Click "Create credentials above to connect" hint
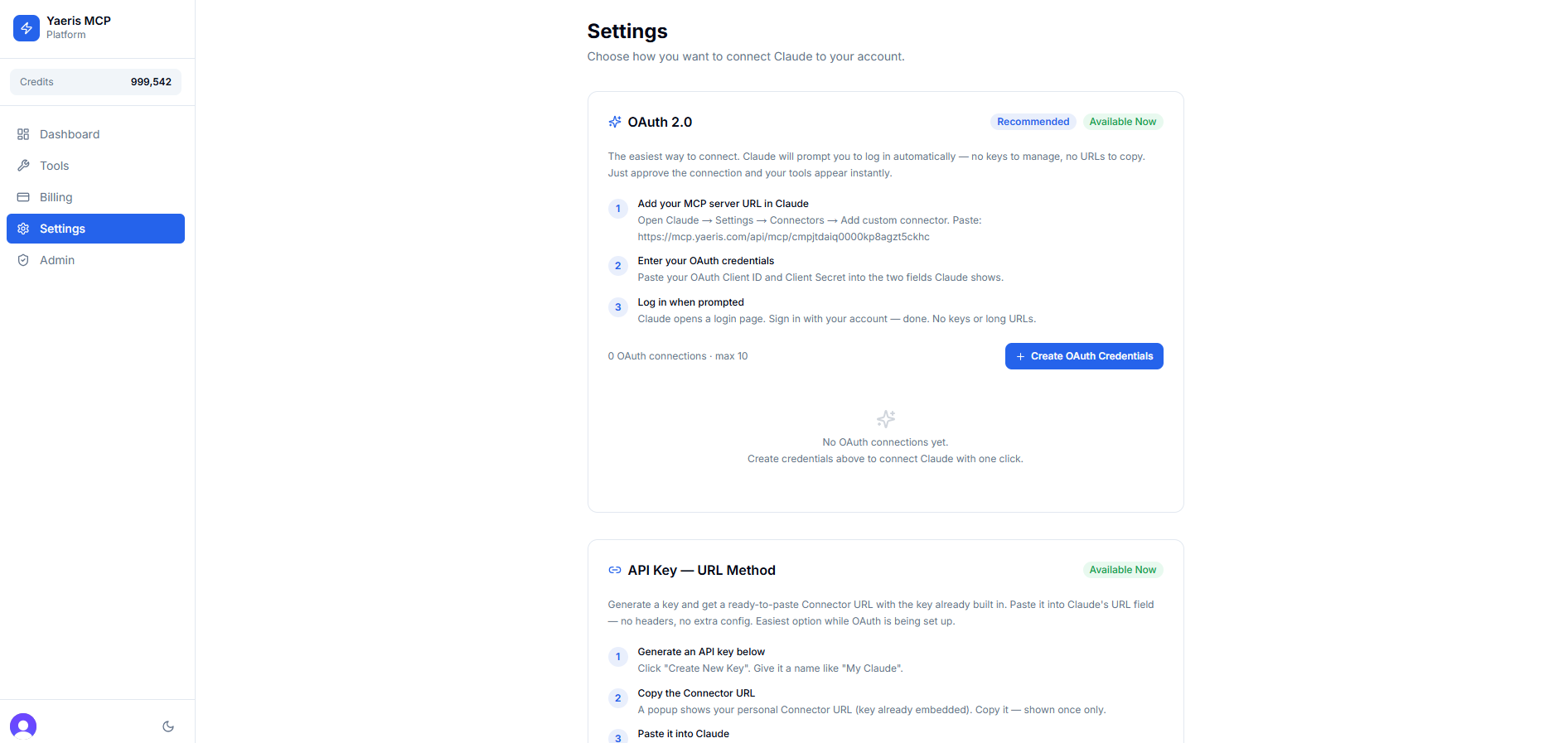 [885, 459]
